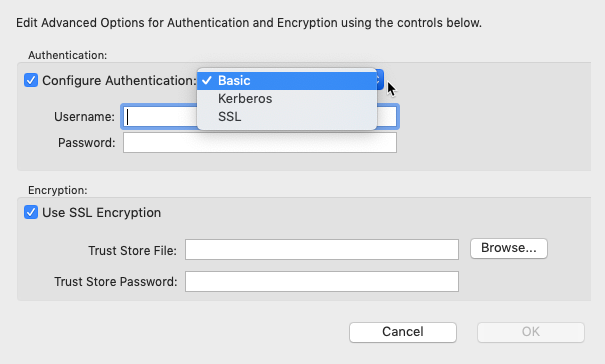Click the 'Authentication:' section heading
The image size is (605, 364).
[68, 55]
